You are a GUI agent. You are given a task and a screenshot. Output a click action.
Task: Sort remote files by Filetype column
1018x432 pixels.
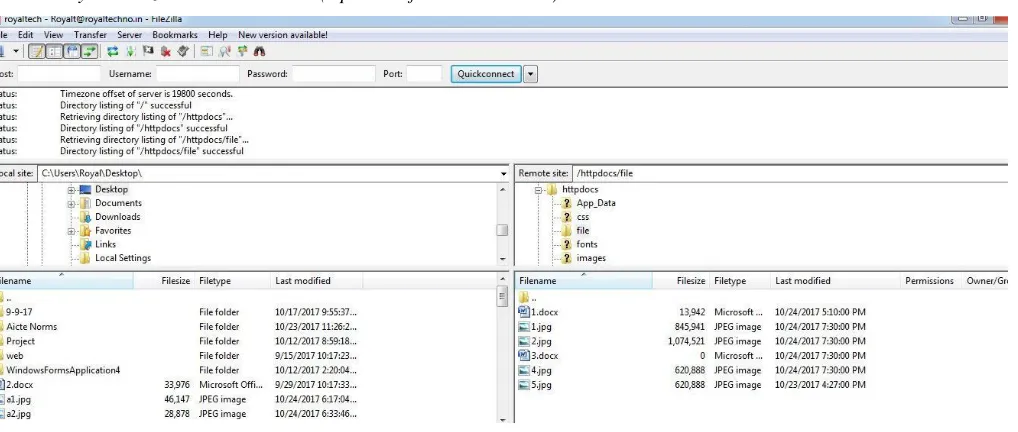[x=739, y=281]
